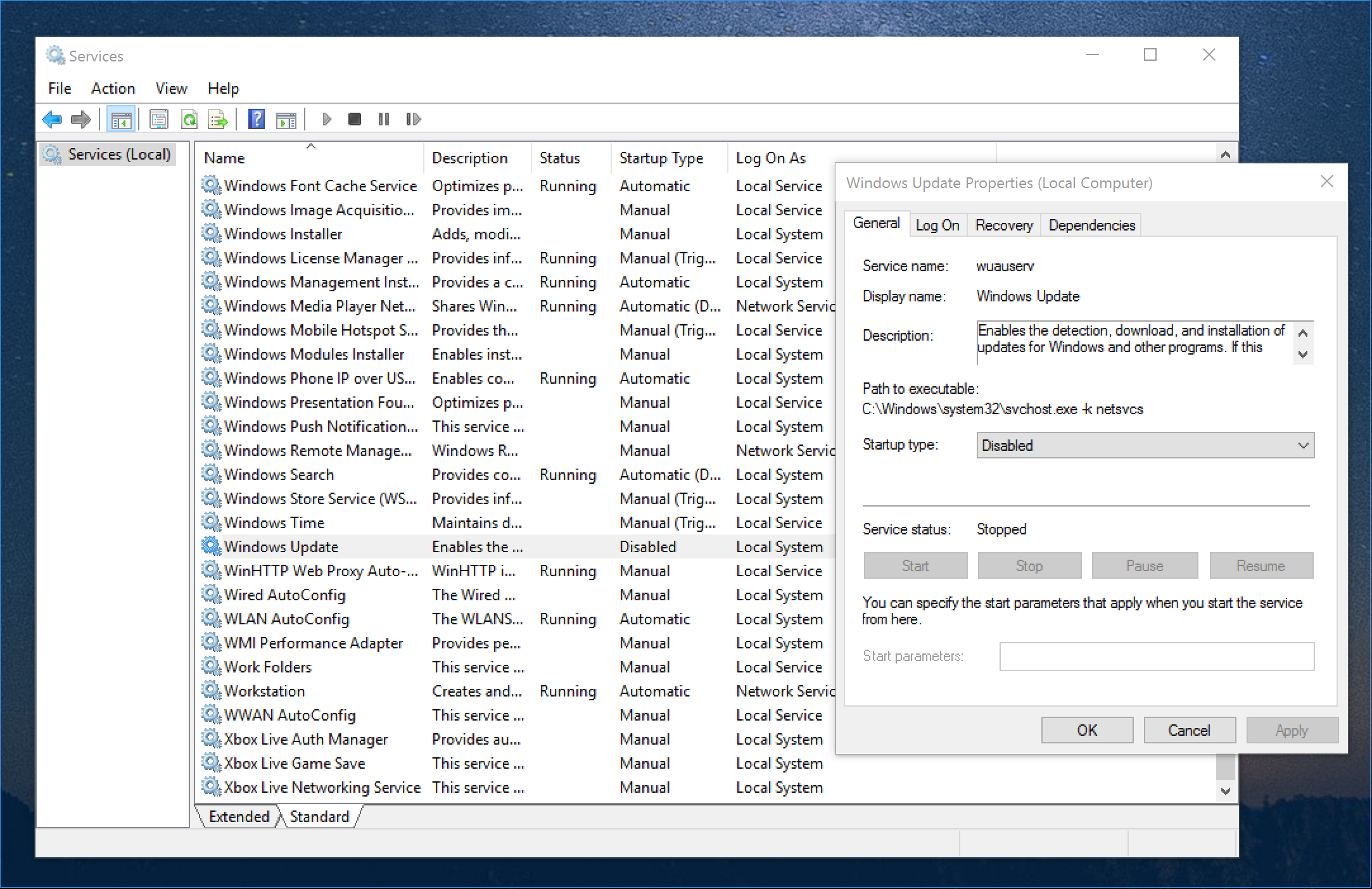The height and width of the screenshot is (889, 1372).
Task: Select the Xbox Live Auth Manager row
Action: [x=516, y=739]
